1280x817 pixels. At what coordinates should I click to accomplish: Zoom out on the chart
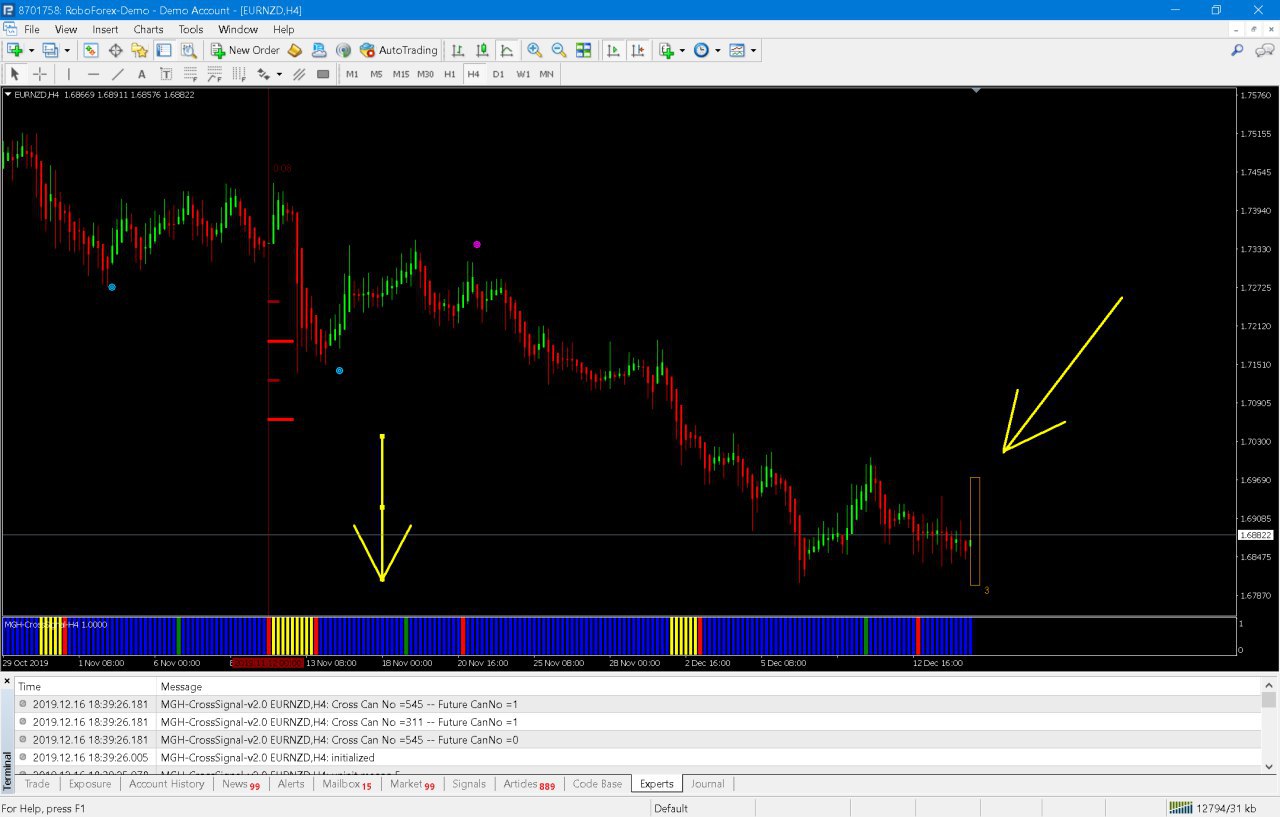click(x=559, y=50)
